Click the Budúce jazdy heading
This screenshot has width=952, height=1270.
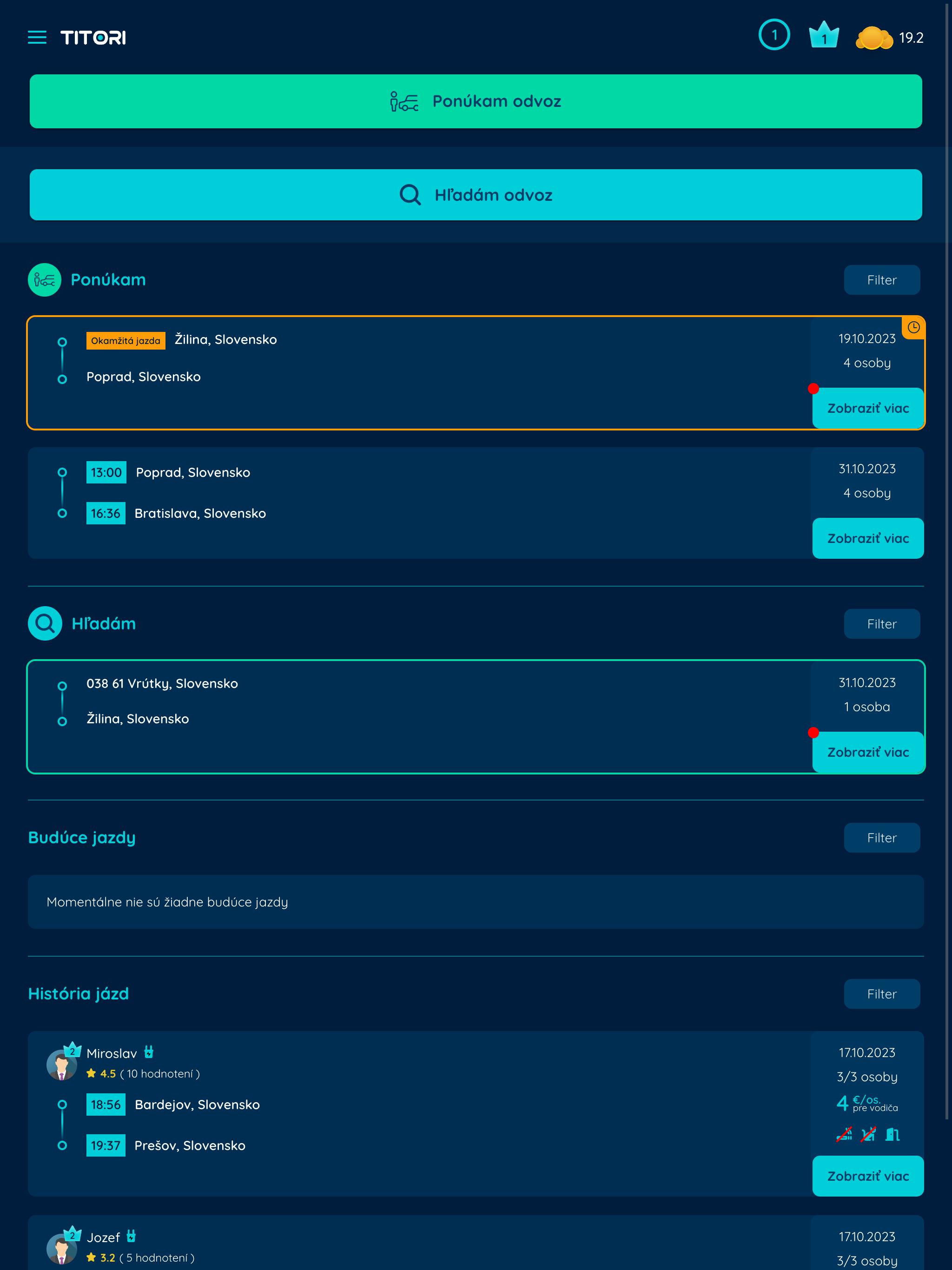pos(81,838)
